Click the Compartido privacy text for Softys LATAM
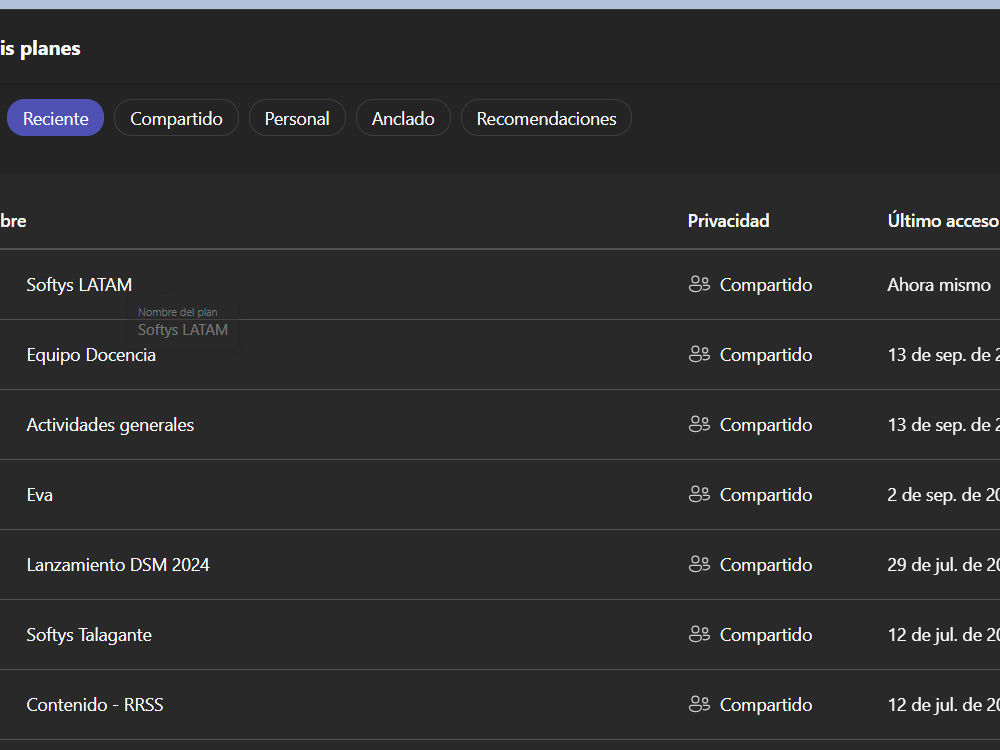The height and width of the screenshot is (750, 1000). [766, 284]
